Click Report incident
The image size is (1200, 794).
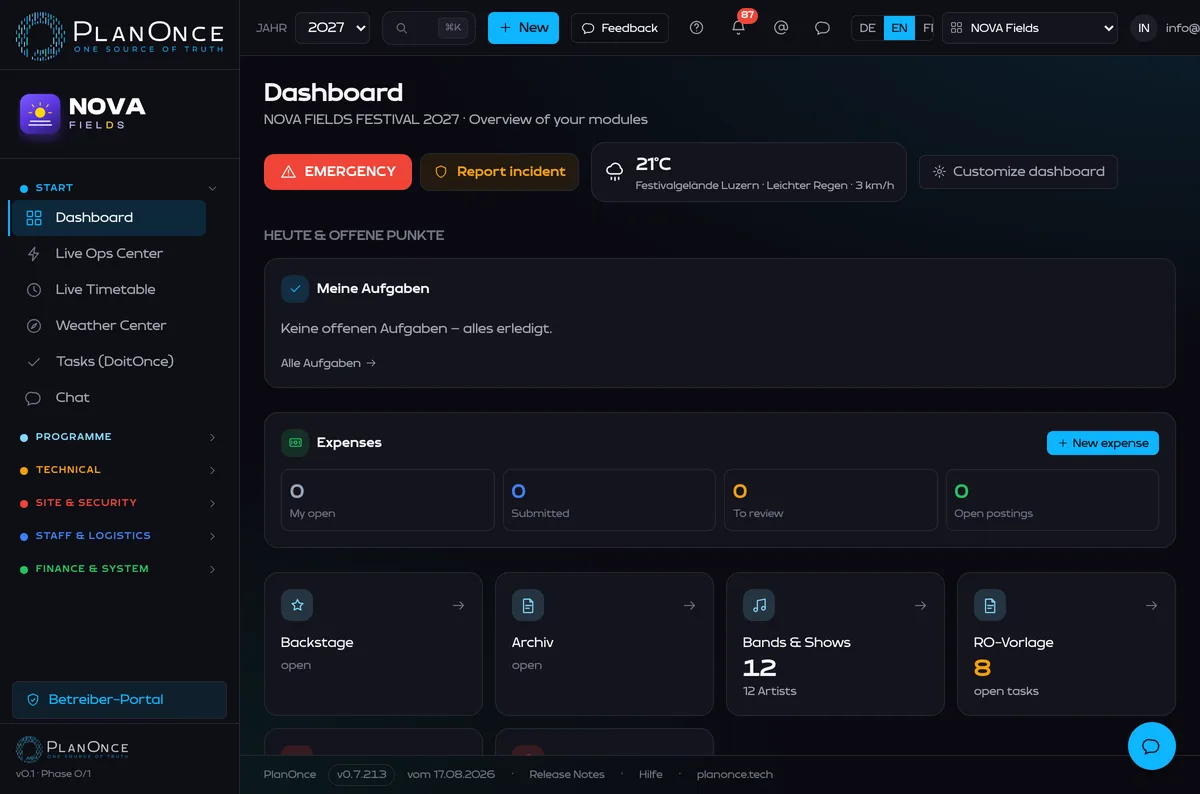click(499, 172)
